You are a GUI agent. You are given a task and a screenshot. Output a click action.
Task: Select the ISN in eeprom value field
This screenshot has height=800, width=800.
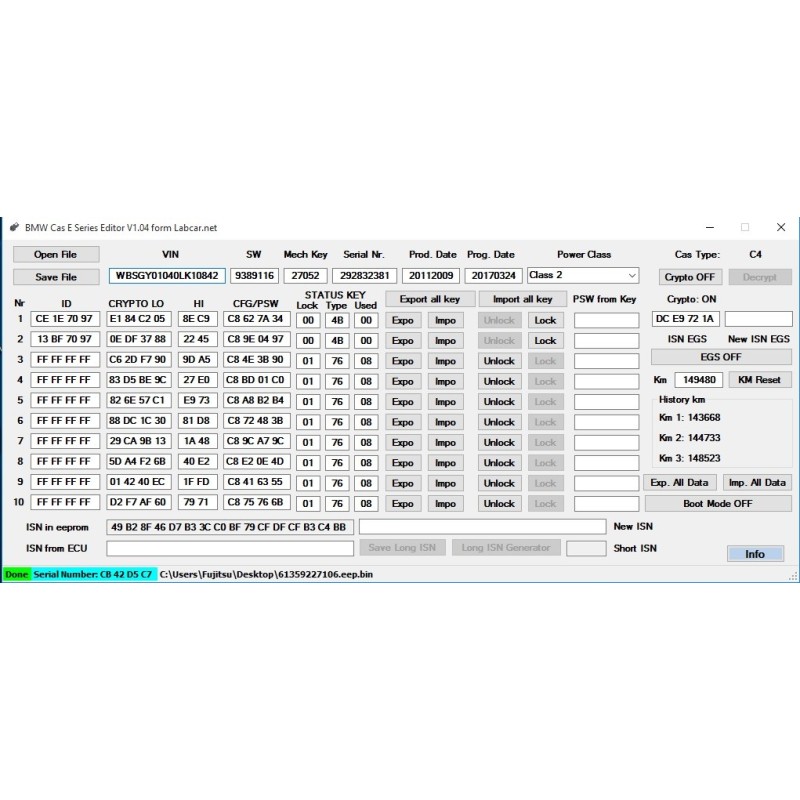pos(230,527)
